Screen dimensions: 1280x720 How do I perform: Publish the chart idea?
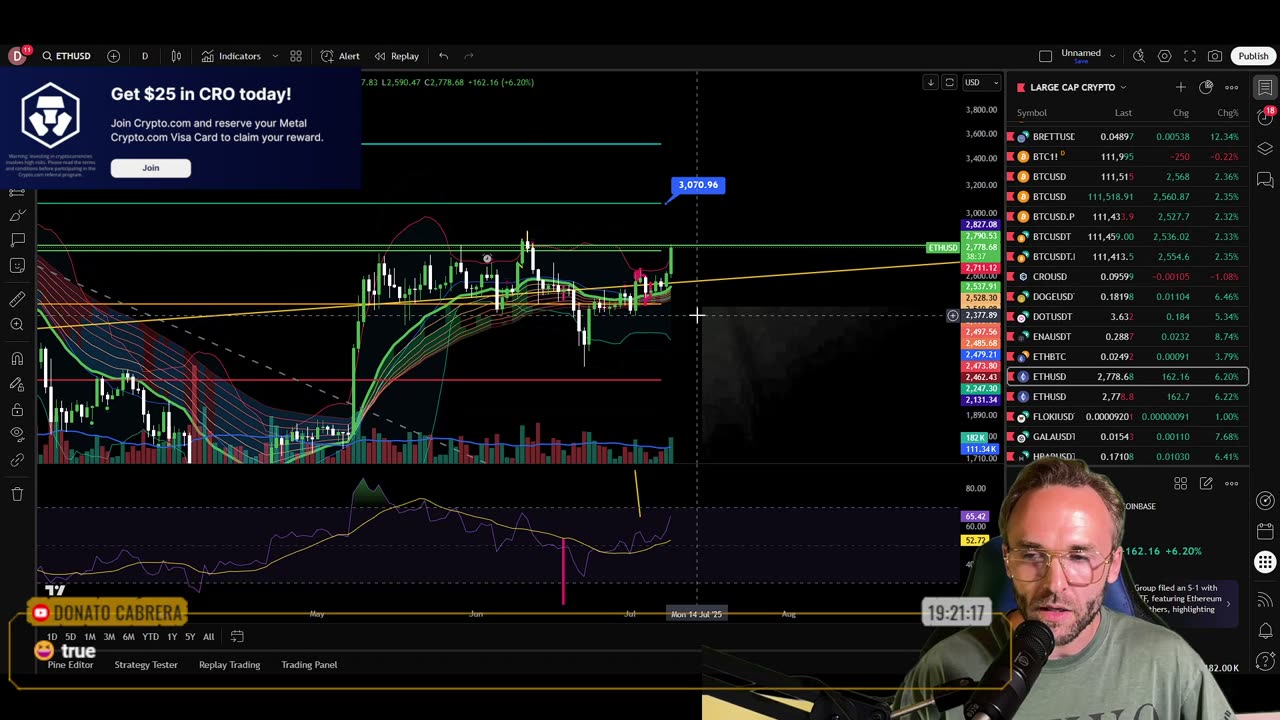click(x=1253, y=56)
